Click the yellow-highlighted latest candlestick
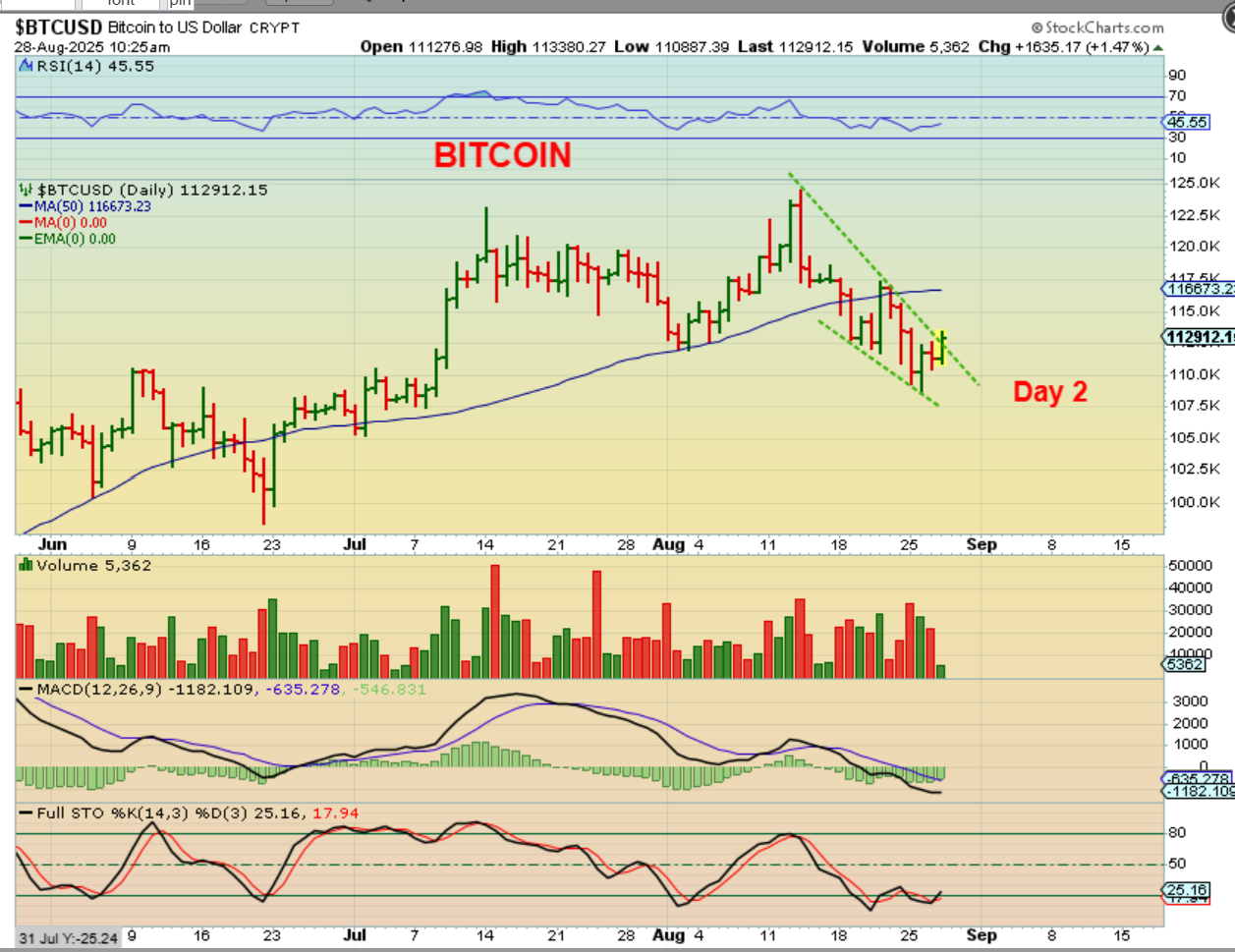The width and height of the screenshot is (1235, 952). pos(941,349)
